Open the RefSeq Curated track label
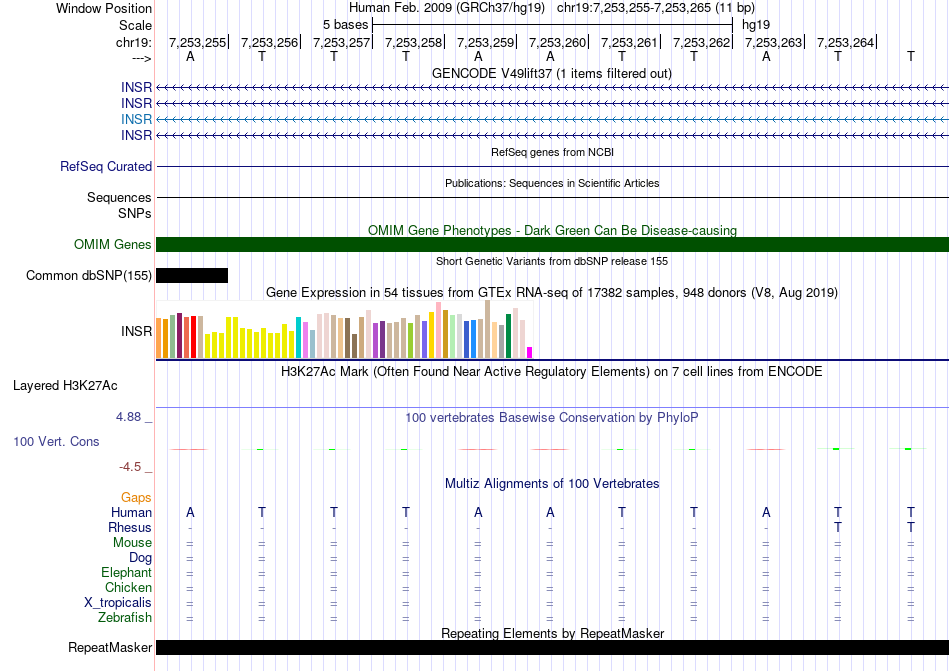The width and height of the screenshot is (950, 671). pyautogui.click(x=106, y=167)
